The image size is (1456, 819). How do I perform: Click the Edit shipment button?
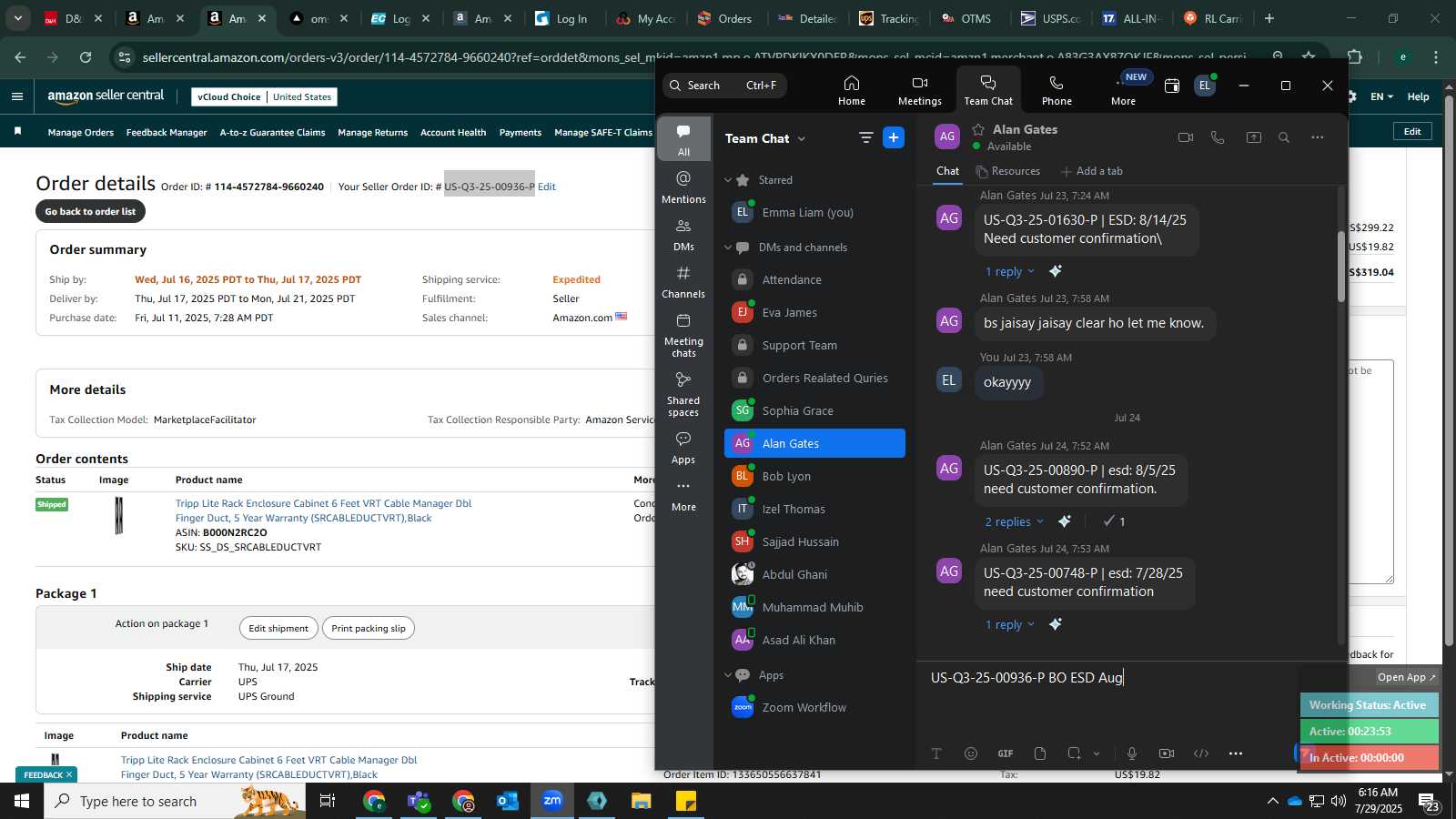[x=278, y=628]
